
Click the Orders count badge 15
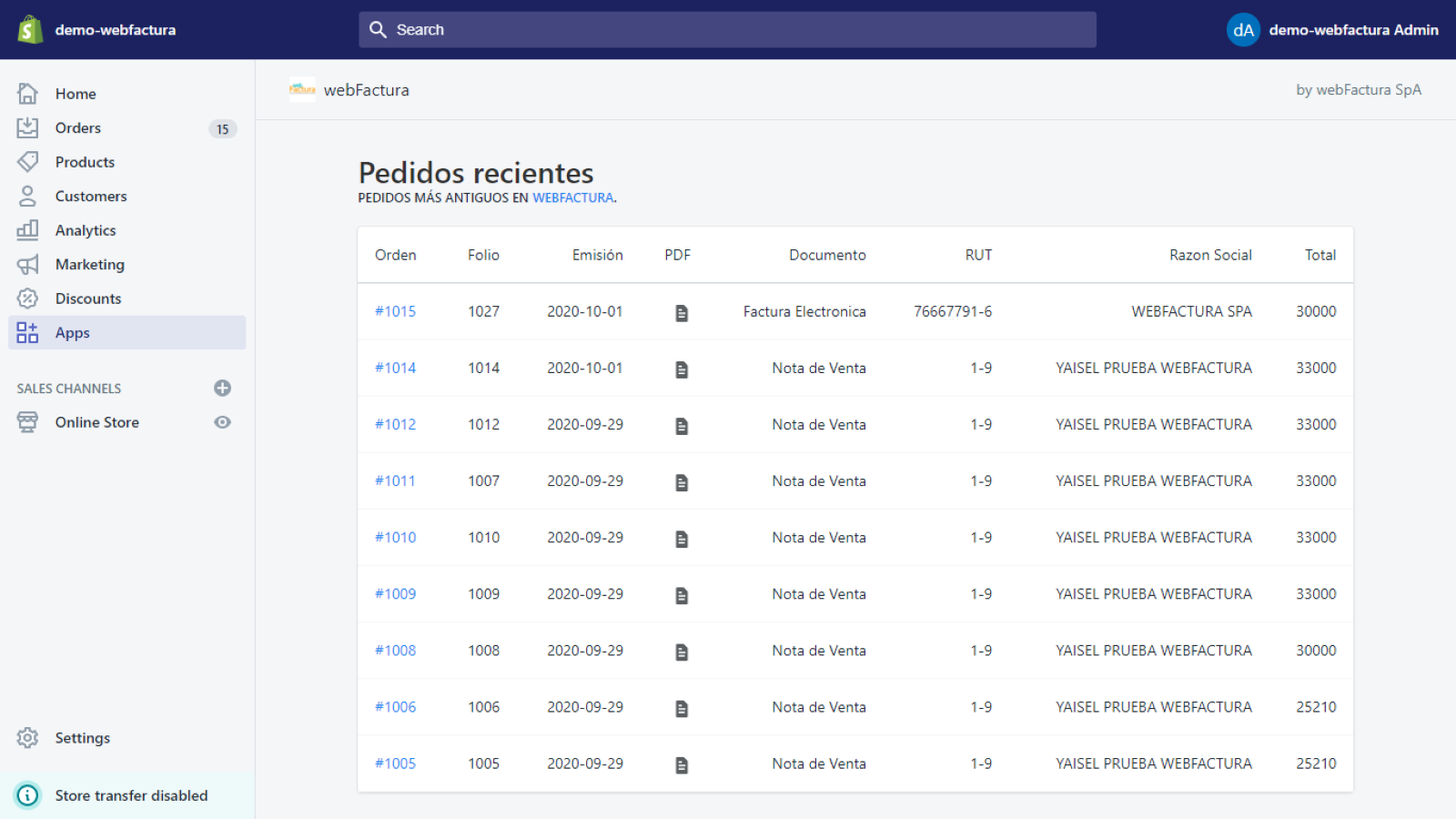[223, 129]
